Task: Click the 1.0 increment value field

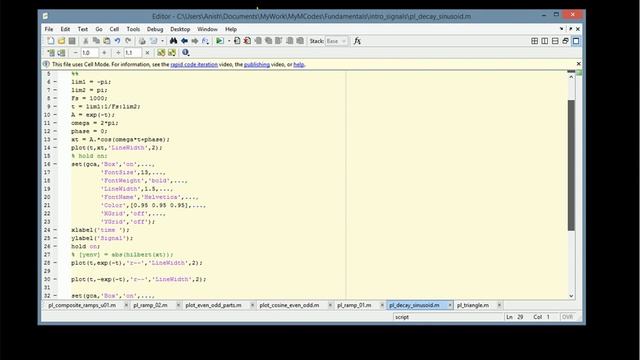Action: tap(89, 53)
